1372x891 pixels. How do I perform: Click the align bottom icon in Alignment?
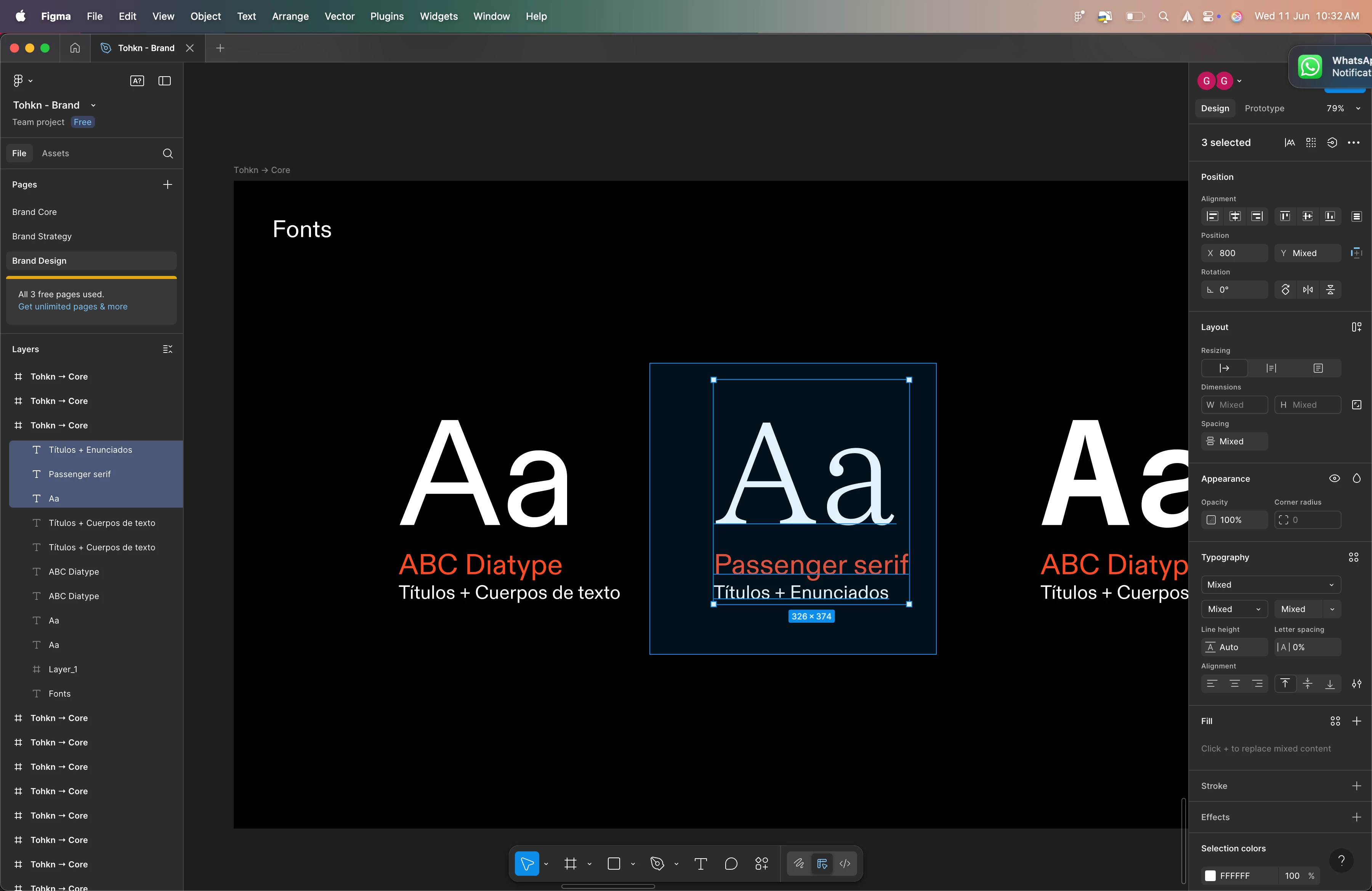[x=1330, y=216]
